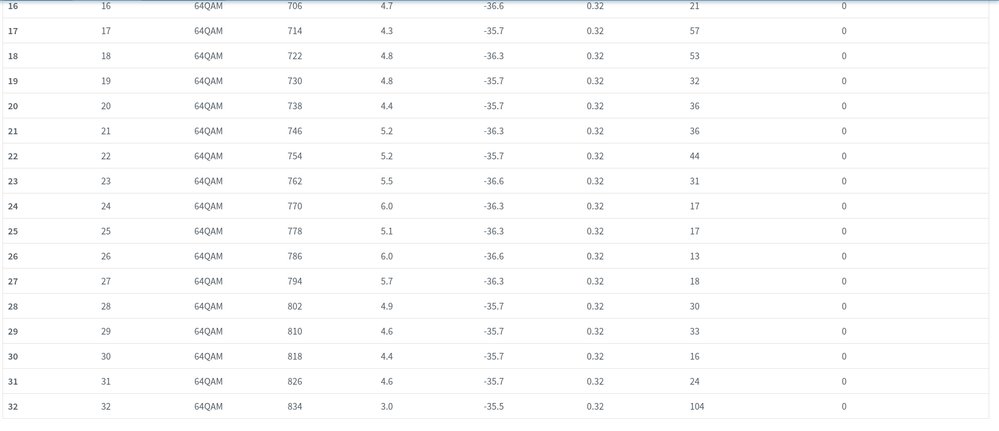Viewport: 999px width, 431px height.
Task: Click the frequency value 818
Action: pos(295,356)
